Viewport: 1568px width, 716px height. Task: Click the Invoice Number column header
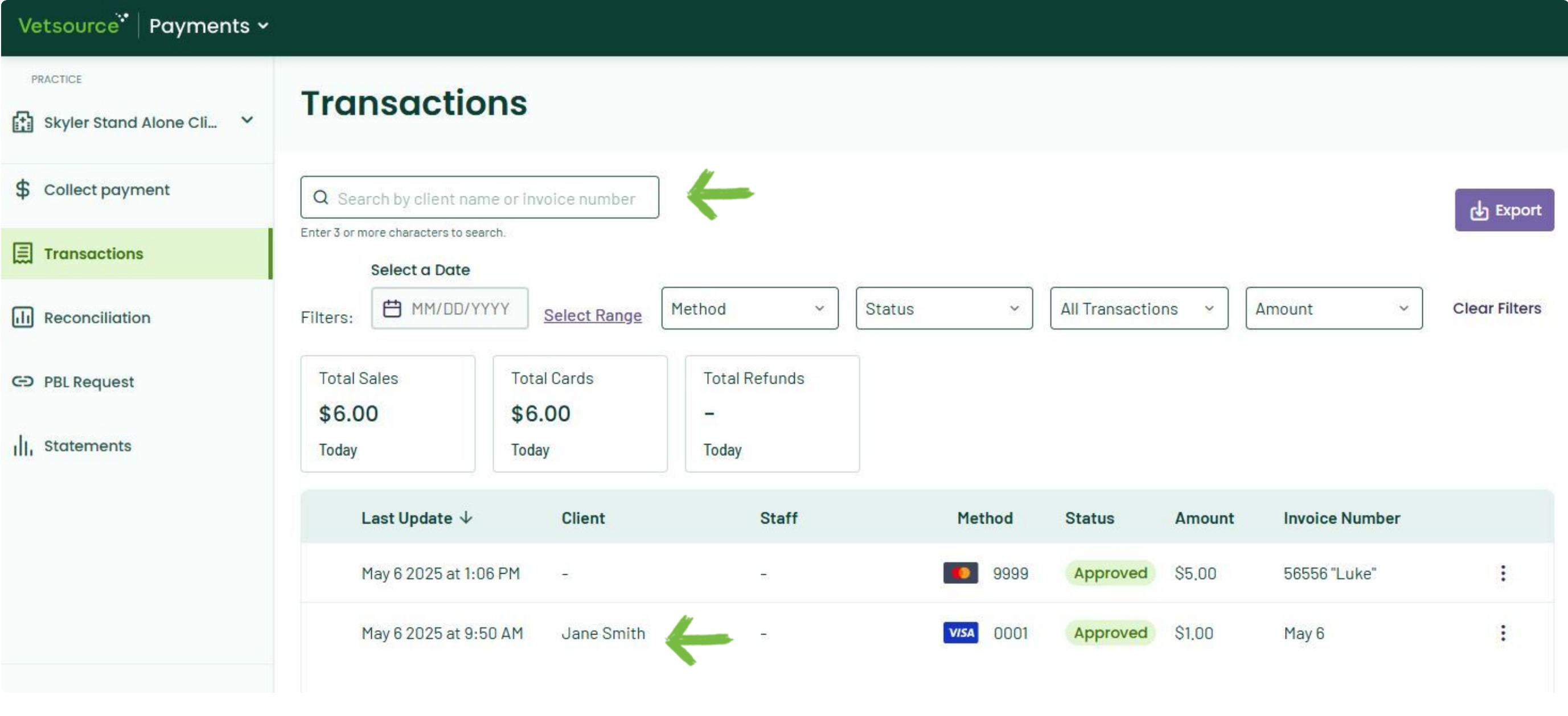pos(1341,518)
